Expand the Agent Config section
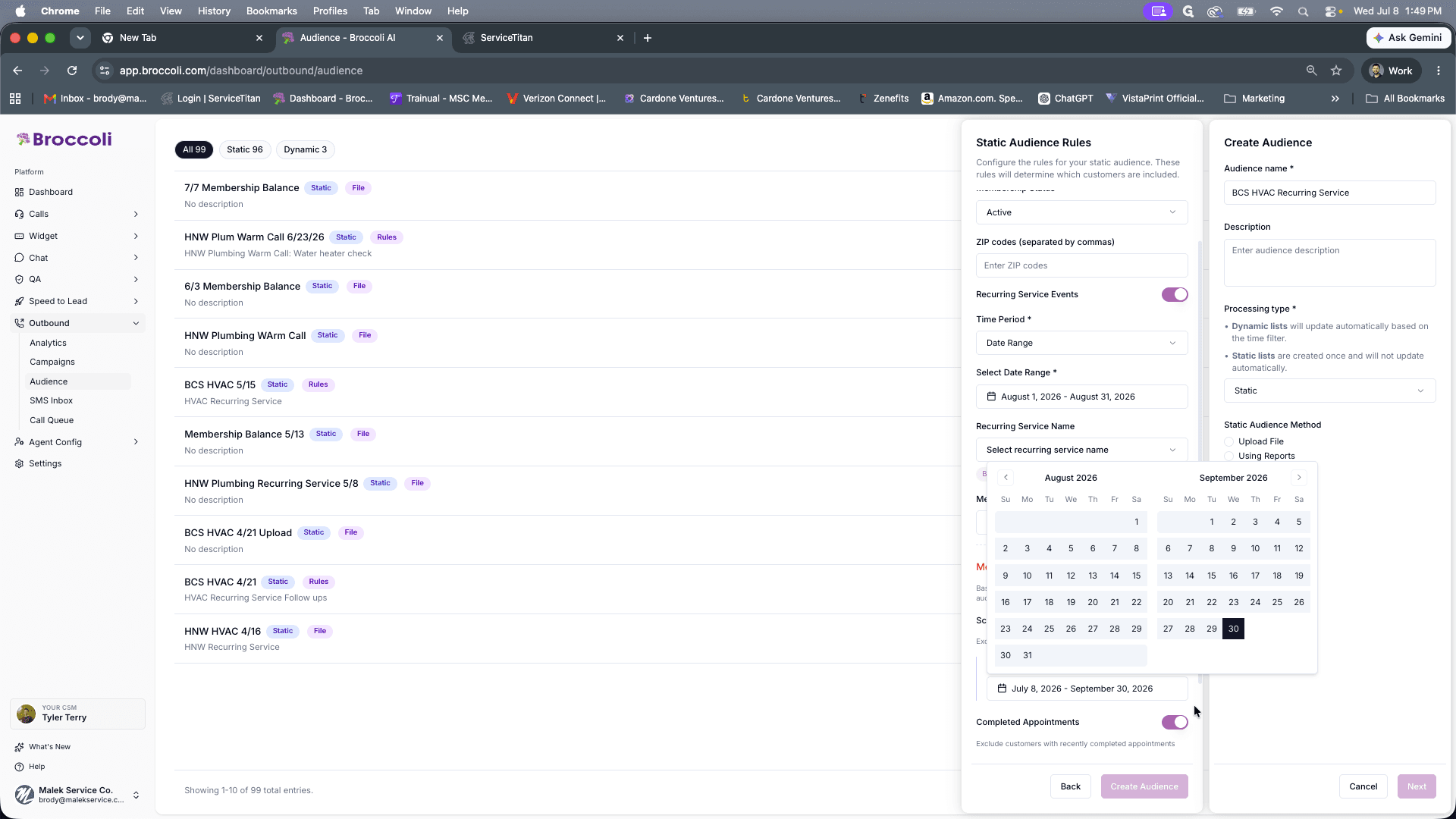 [x=136, y=442]
